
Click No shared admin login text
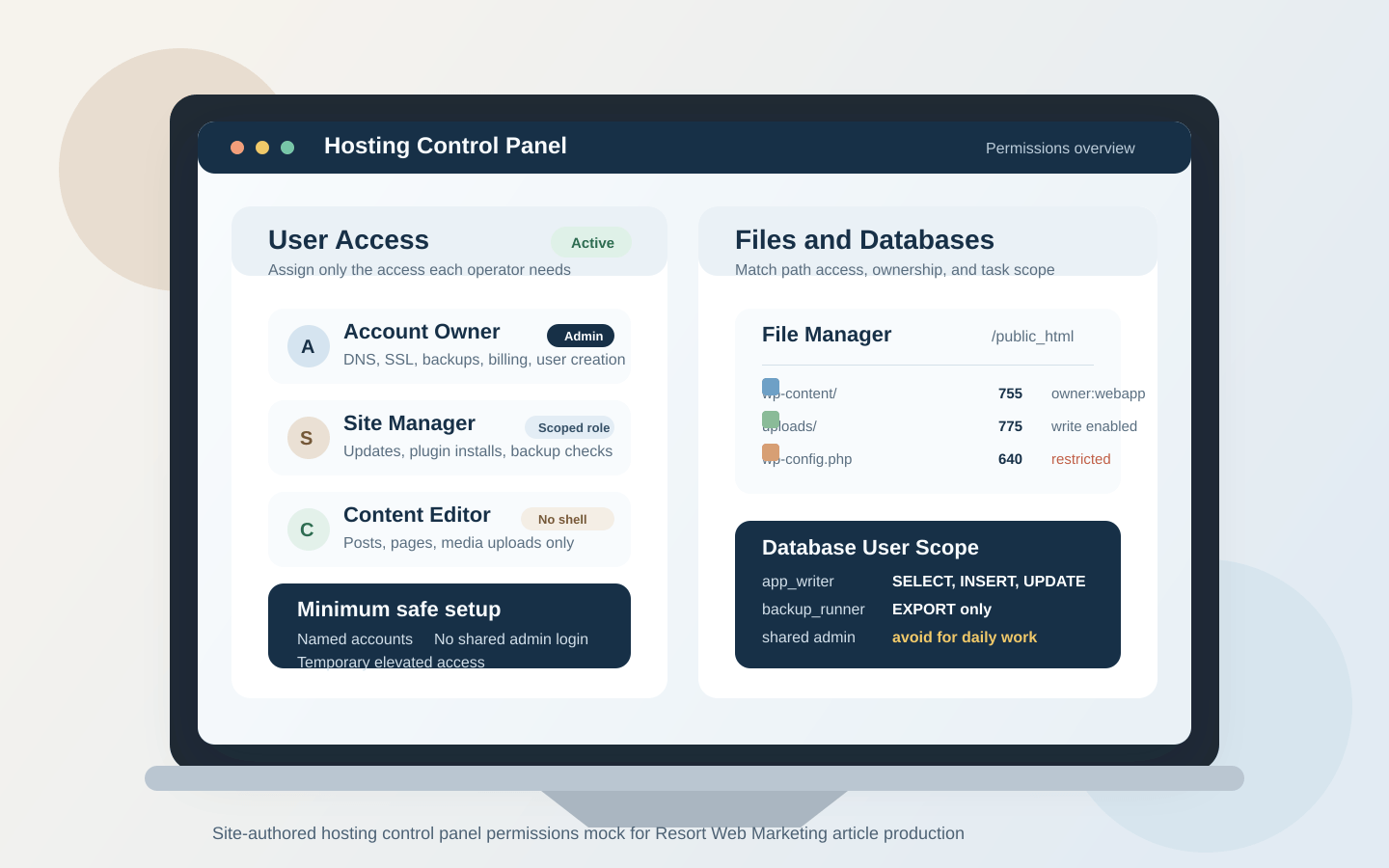(511, 639)
